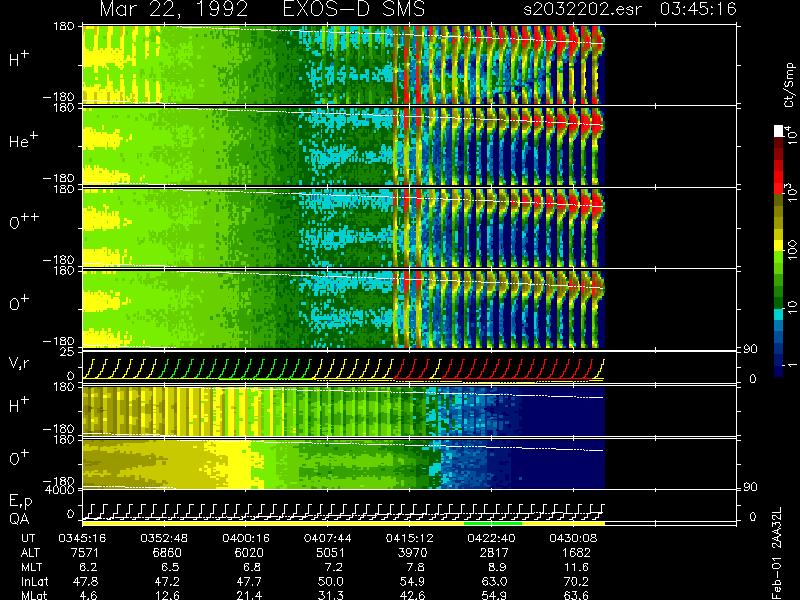
Task: Click MLT value '6.2'
Action: point(88,567)
